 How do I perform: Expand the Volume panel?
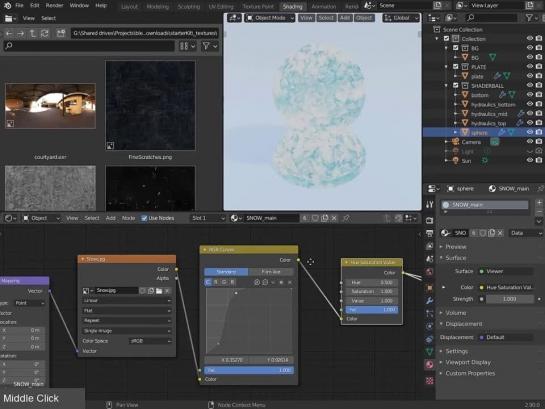[455, 313]
